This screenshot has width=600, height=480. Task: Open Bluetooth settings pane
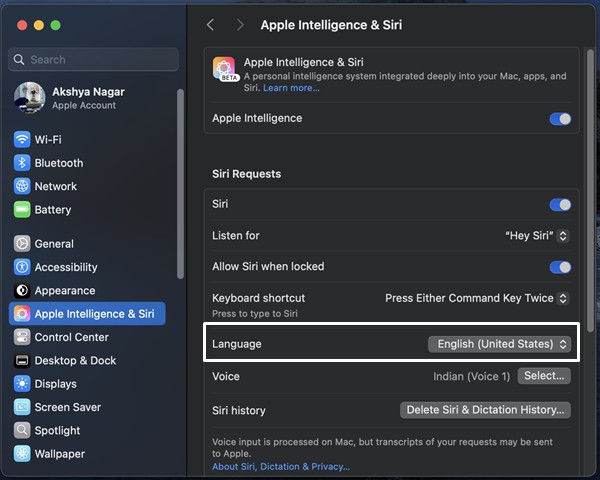tap(87, 163)
